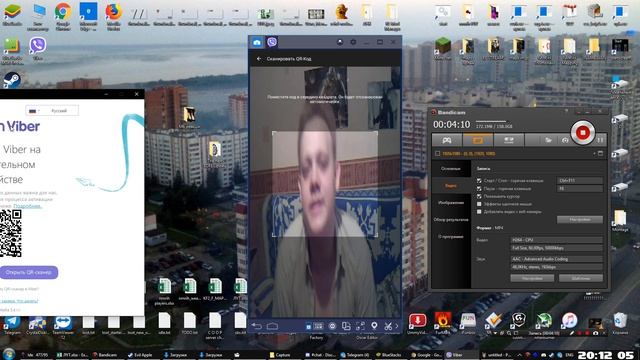The height and width of the screenshot is (360, 640).
Task: Open BlueStacks account profile icon
Action: click(x=340, y=42)
